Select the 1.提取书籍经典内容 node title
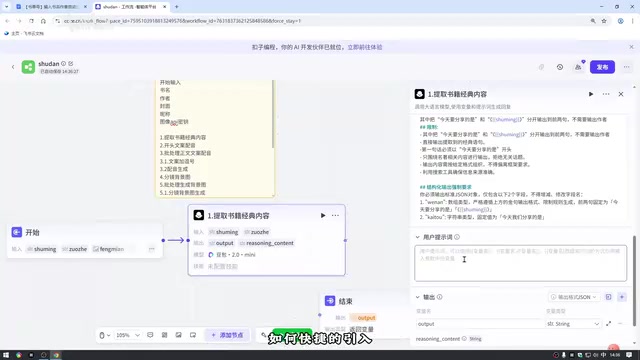 [238, 216]
